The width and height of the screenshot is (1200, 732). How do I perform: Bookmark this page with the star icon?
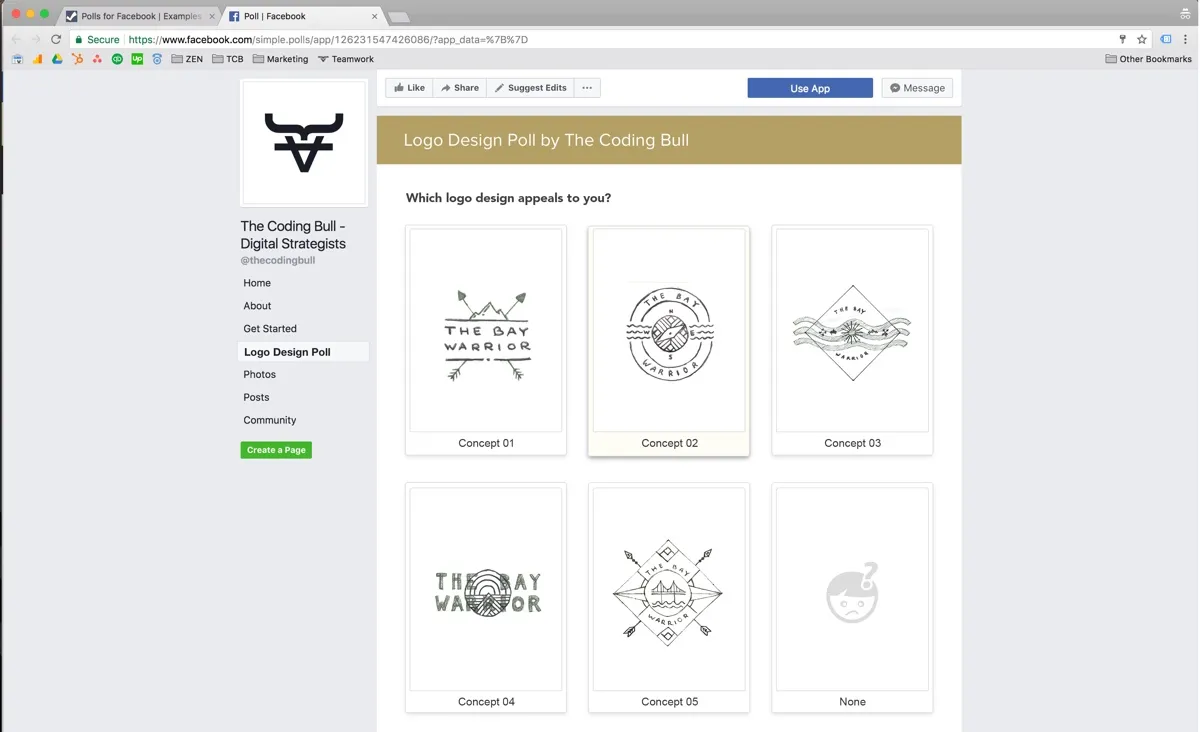point(1143,40)
